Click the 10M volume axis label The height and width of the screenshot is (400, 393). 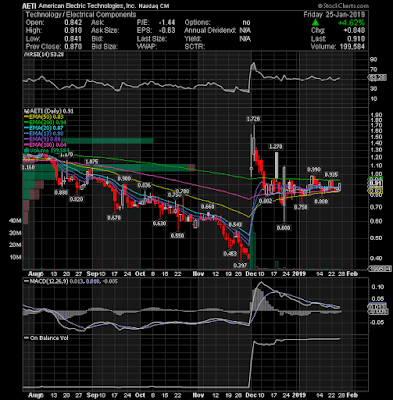(x=16, y=258)
